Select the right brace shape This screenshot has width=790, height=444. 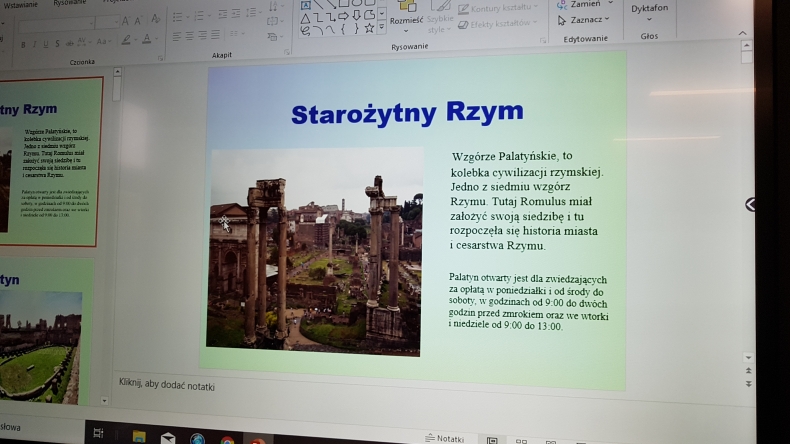click(356, 29)
